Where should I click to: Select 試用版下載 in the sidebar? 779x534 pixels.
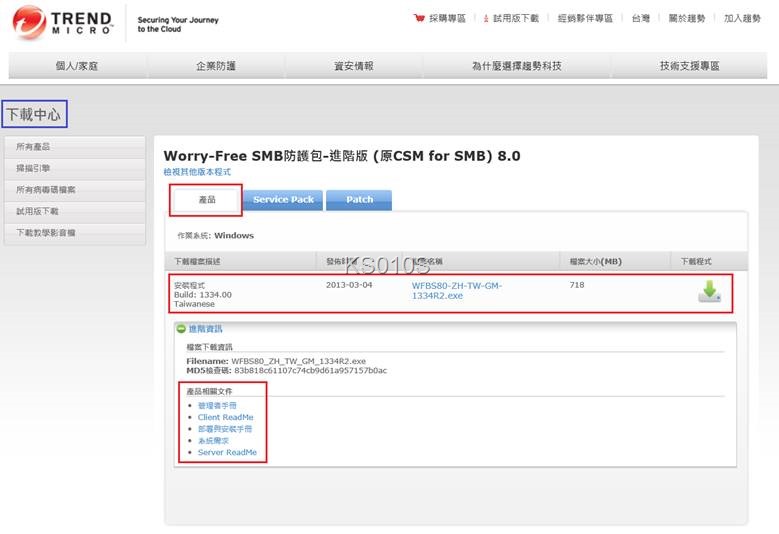pos(75,211)
